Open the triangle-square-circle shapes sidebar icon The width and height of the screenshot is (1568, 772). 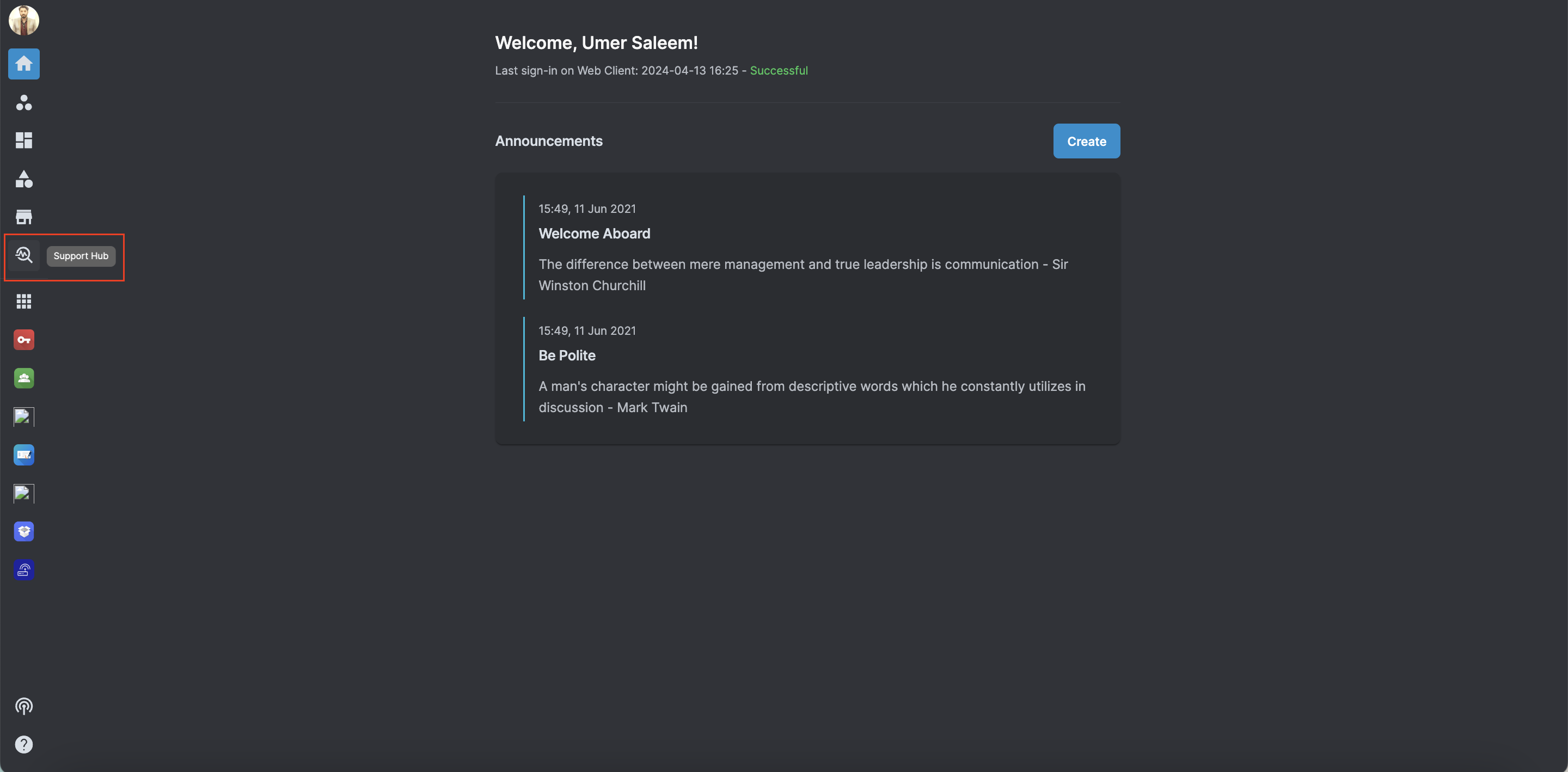[24, 179]
